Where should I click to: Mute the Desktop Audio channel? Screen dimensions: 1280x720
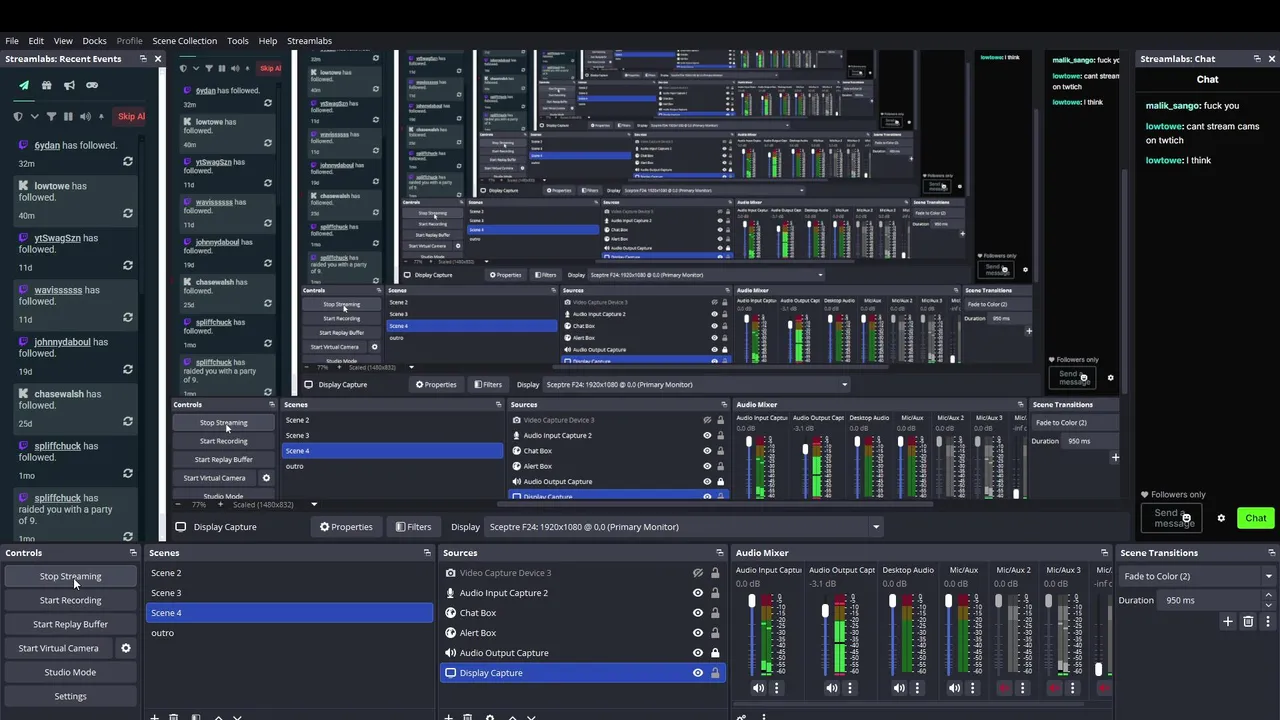899,688
